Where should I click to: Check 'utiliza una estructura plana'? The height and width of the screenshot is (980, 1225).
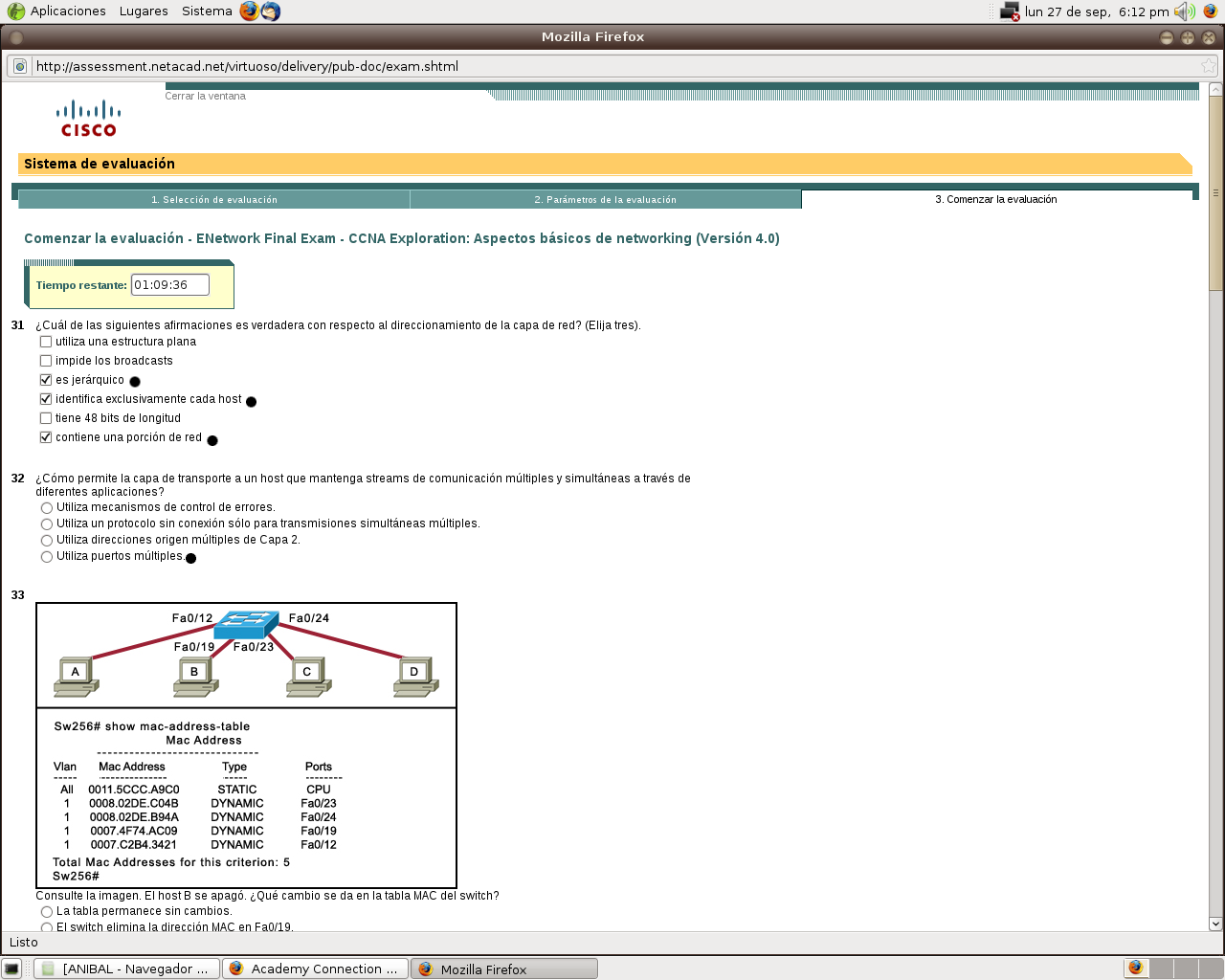(x=46, y=342)
